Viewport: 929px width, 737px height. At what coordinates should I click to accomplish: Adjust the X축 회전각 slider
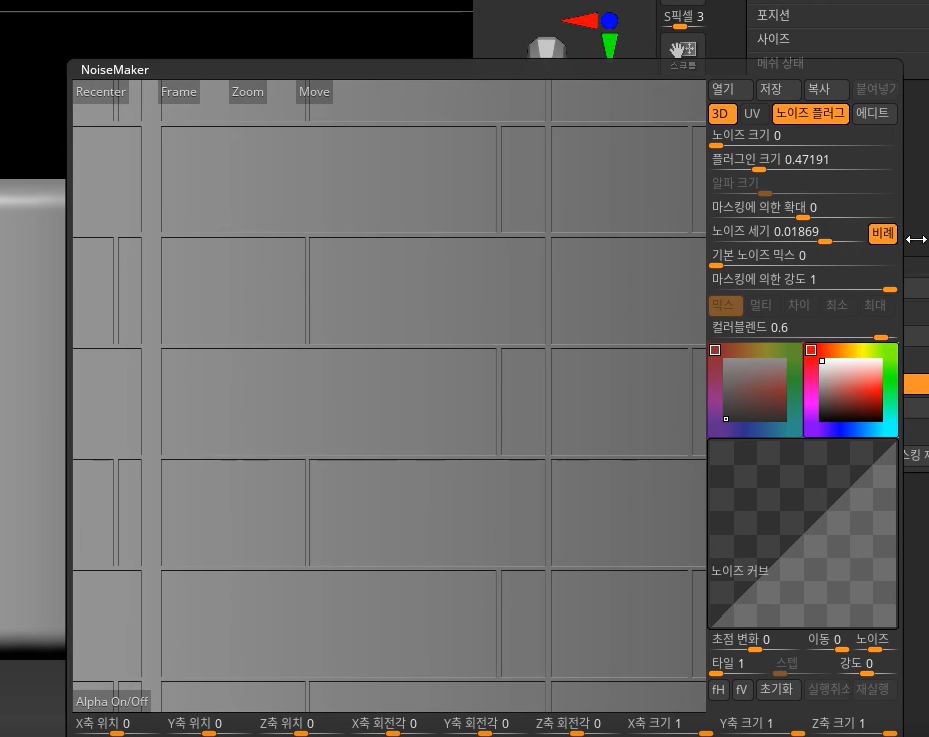click(393, 725)
